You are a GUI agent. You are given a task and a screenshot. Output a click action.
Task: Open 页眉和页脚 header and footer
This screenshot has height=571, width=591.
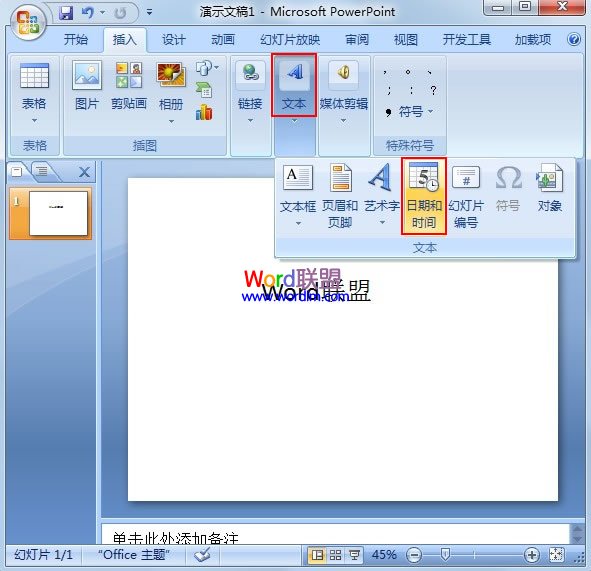coord(340,195)
